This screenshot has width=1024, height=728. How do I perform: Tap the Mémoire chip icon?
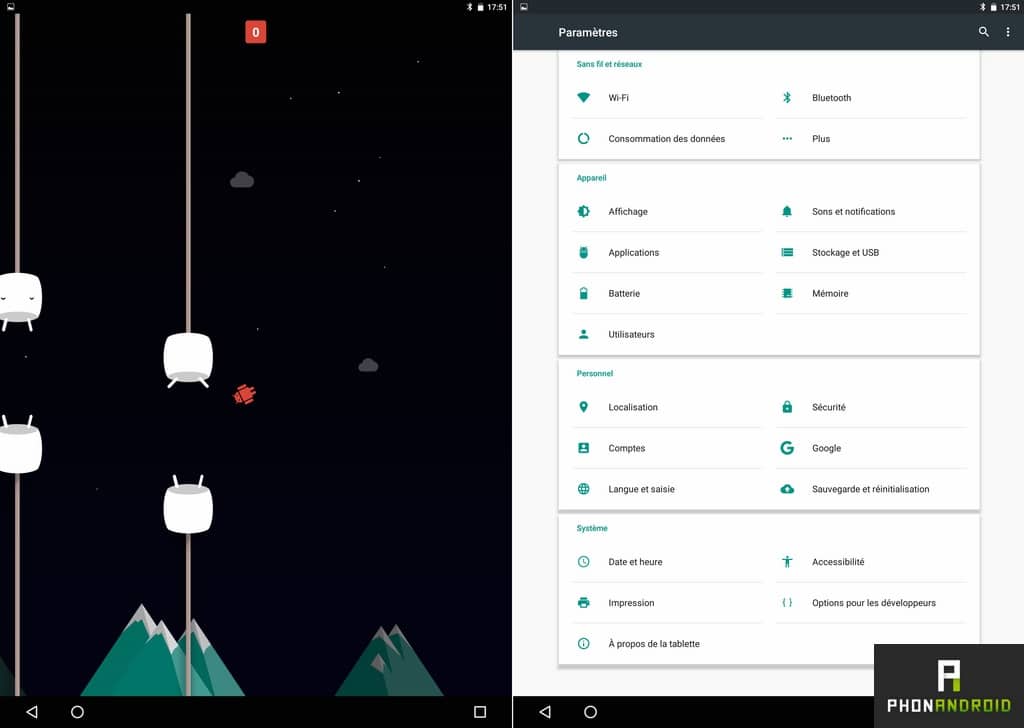[787, 293]
